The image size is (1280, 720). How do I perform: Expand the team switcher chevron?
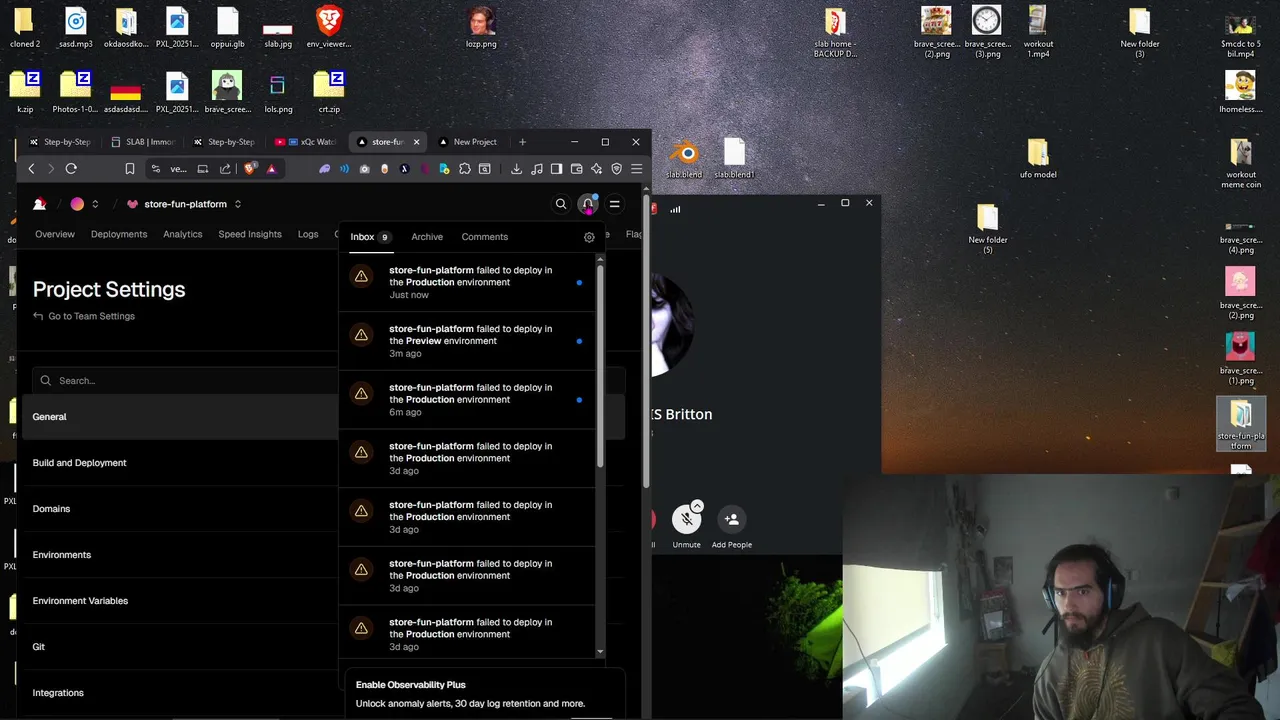[x=95, y=204]
